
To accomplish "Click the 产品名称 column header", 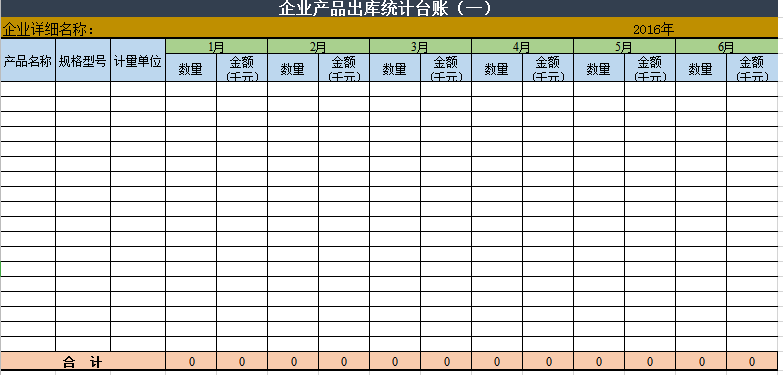I will (27, 60).
